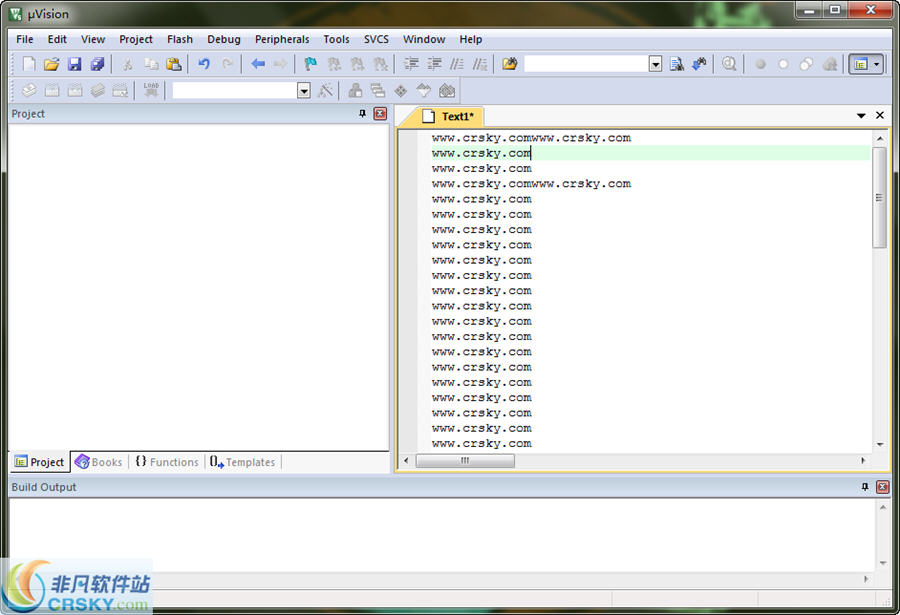900x615 pixels.
Task: Save all open files
Action: click(x=98, y=64)
